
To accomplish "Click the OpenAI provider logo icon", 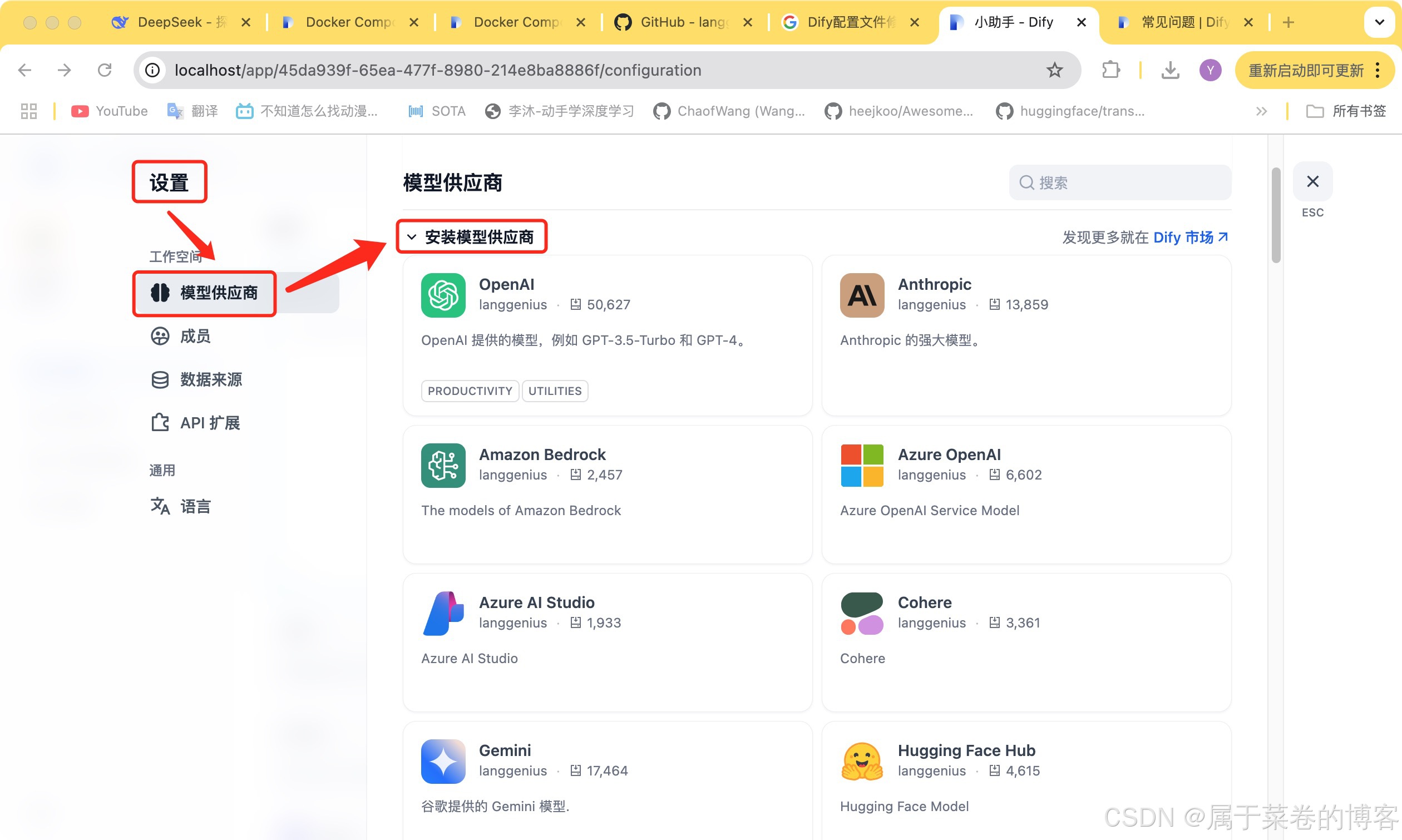I will [443, 295].
